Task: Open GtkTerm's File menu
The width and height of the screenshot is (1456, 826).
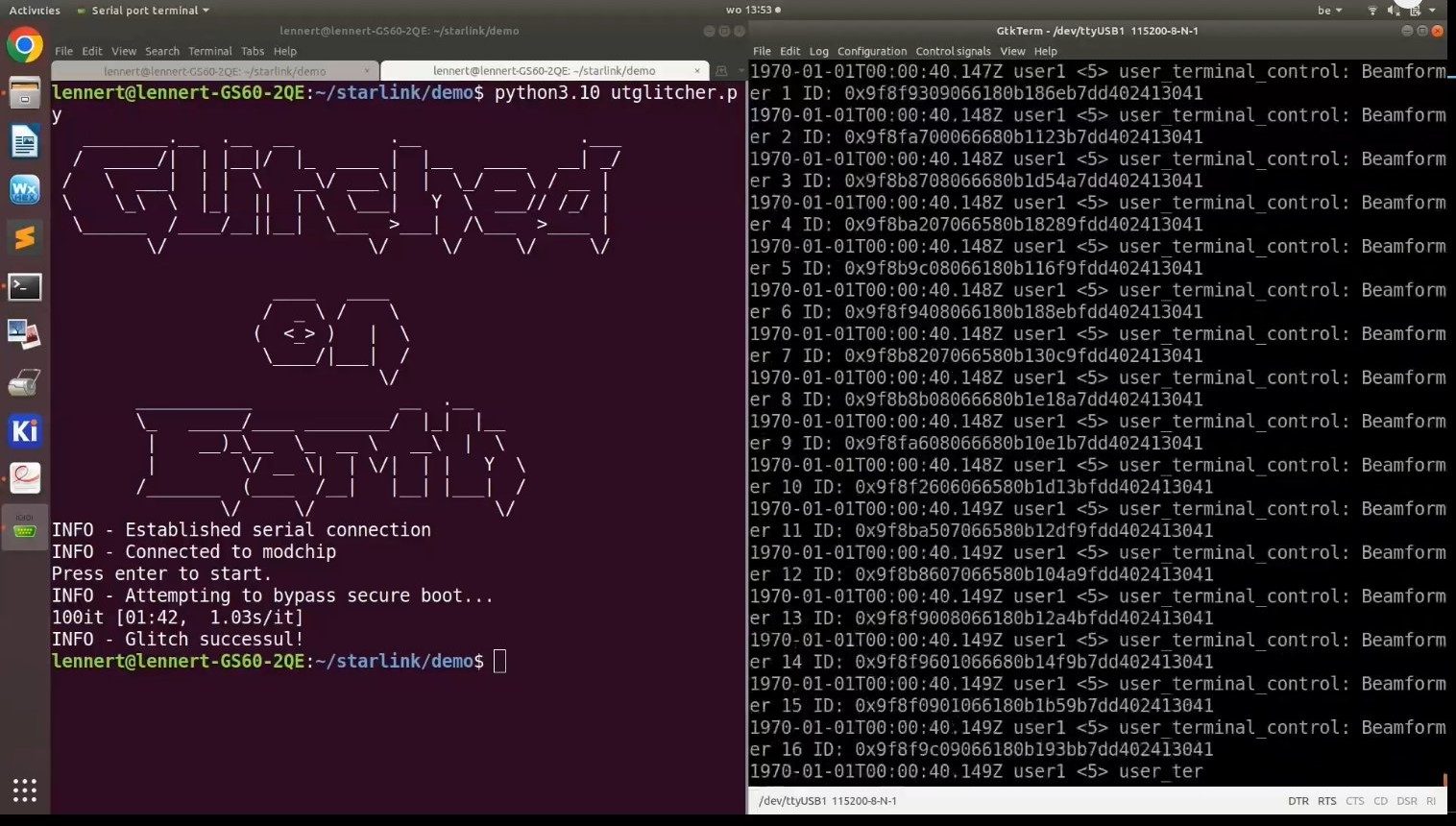Action: coord(763,51)
